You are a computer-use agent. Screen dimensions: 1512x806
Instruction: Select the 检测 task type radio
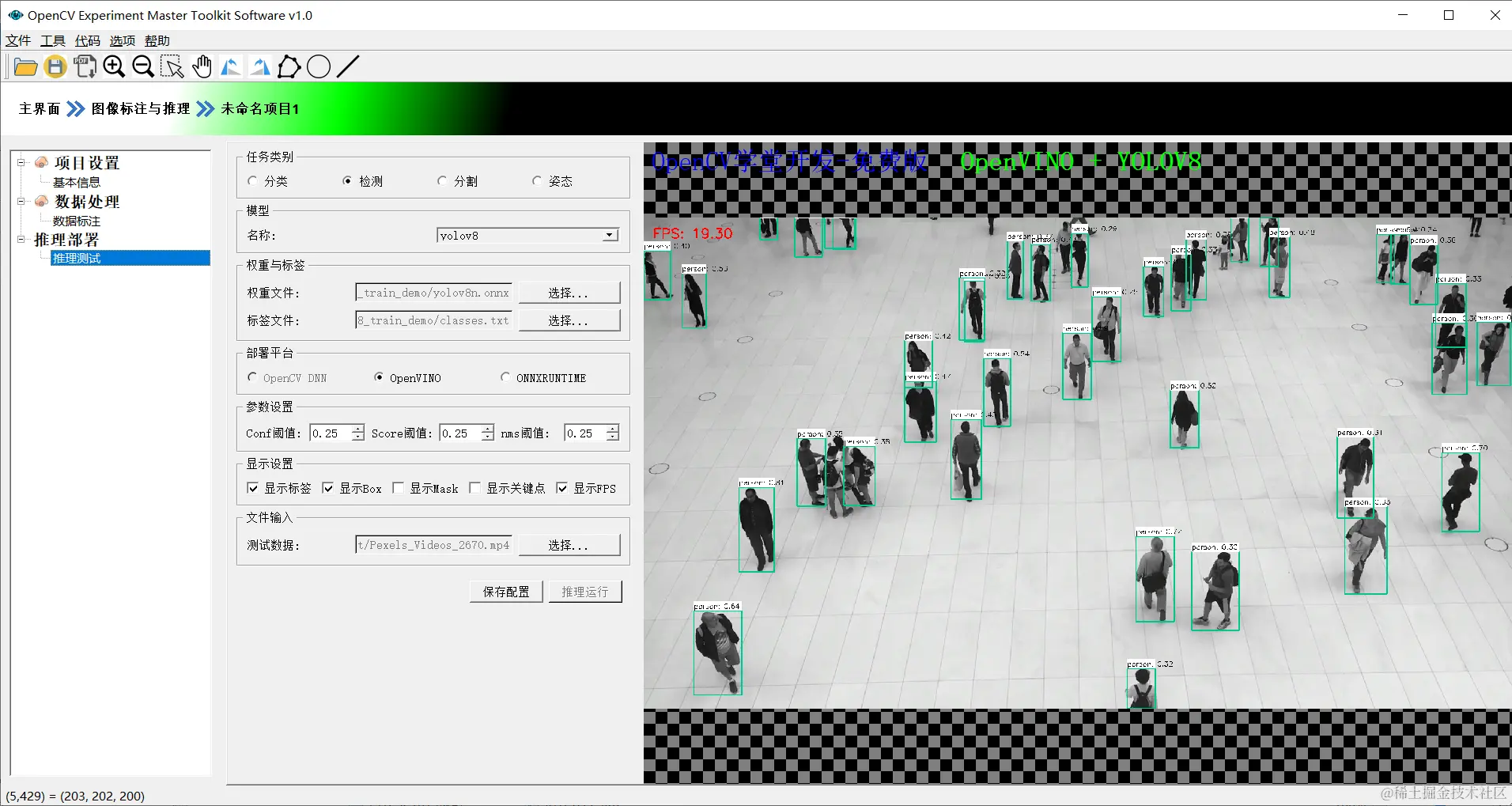pos(347,181)
